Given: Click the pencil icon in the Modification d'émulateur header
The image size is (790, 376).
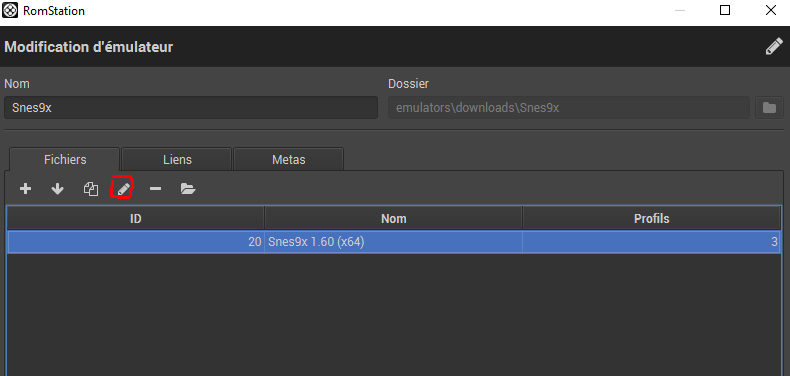Looking at the screenshot, I should [x=773, y=47].
